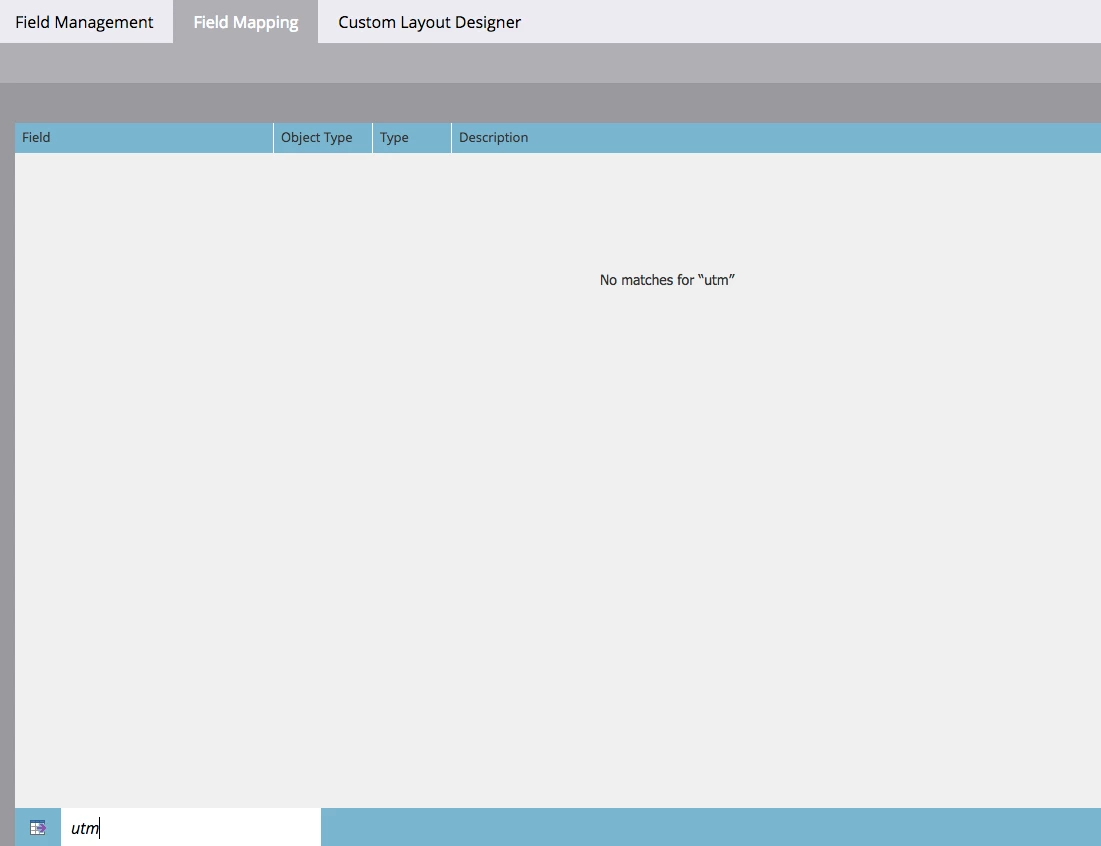This screenshot has height=846, width=1101.
Task: Select the Field Mapping tab
Action: click(x=246, y=22)
